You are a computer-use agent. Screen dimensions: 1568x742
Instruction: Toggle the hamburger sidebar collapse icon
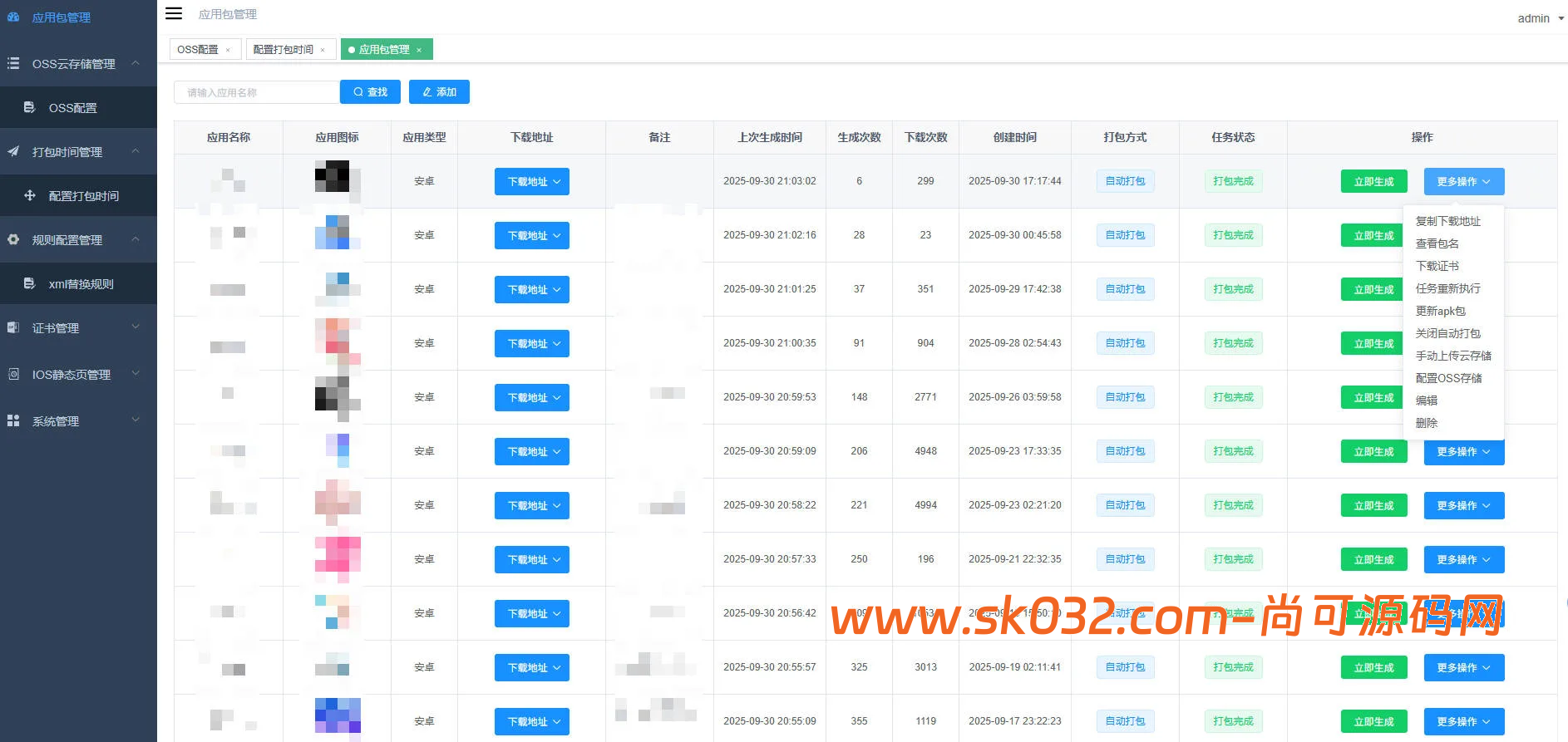(174, 13)
